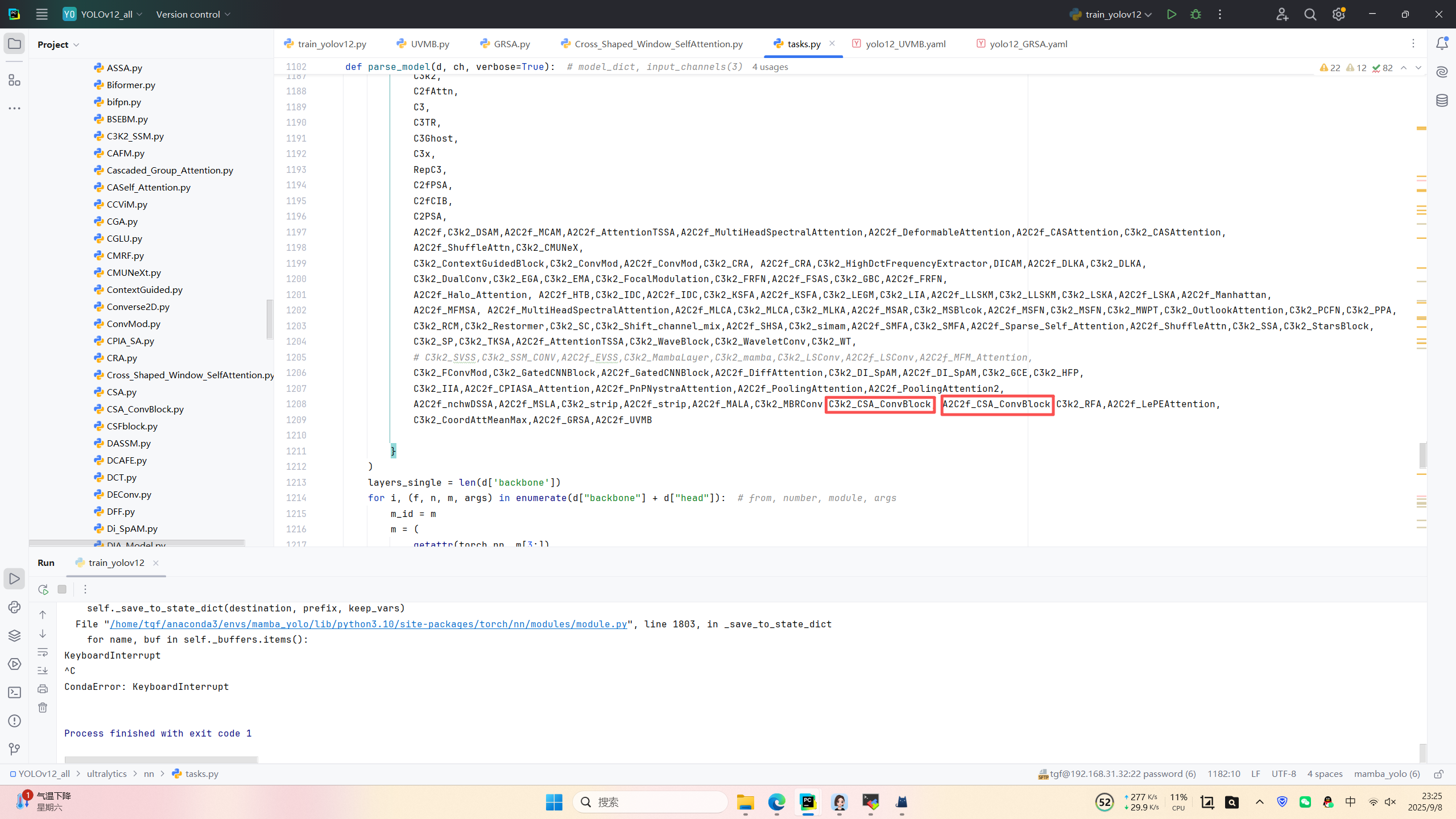Open the Structure tool window icon
The width and height of the screenshot is (1456, 819).
tap(14, 80)
